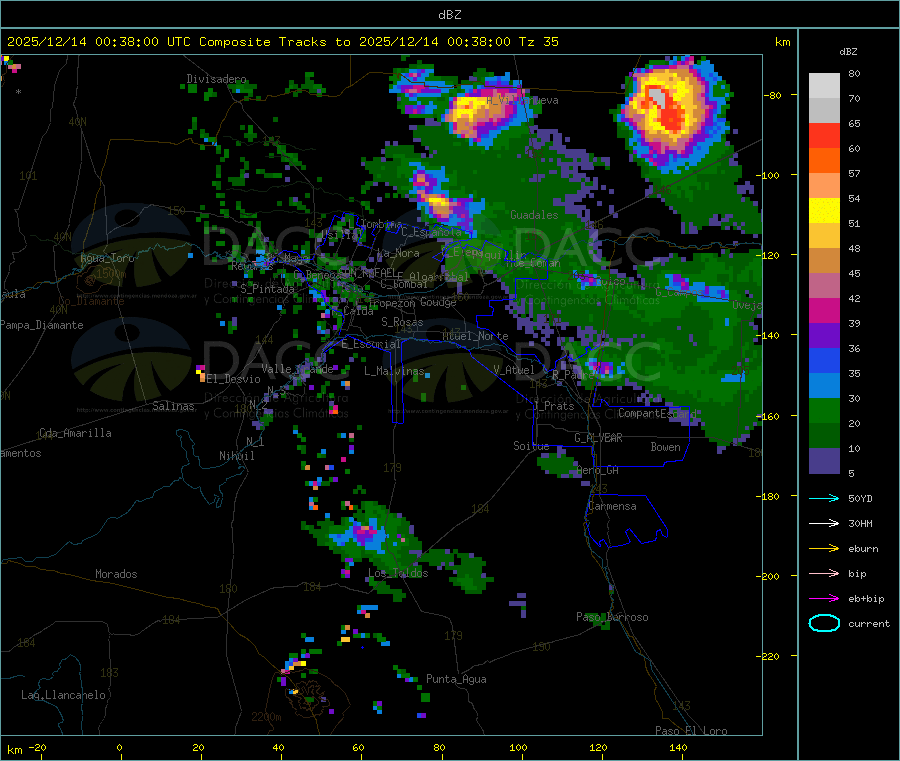The height and width of the screenshot is (761, 900).
Task: Click the 'Soitue' map label
Action: 531,446
